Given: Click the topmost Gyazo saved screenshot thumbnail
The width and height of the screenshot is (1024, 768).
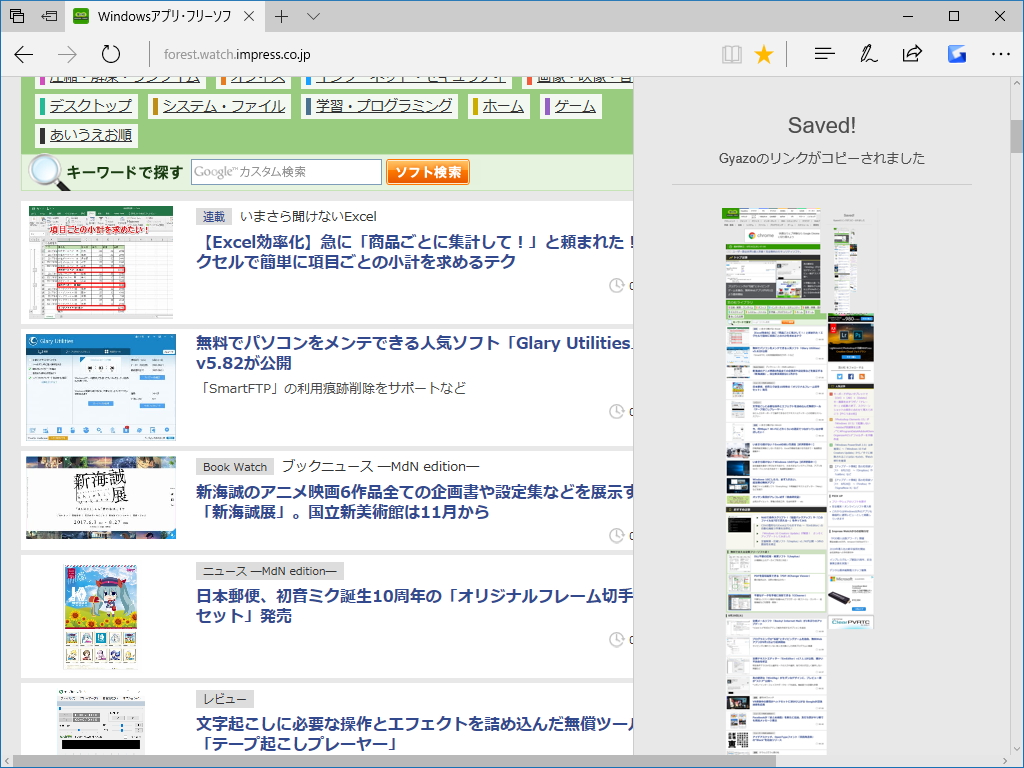Looking at the screenshot, I should click(x=772, y=249).
